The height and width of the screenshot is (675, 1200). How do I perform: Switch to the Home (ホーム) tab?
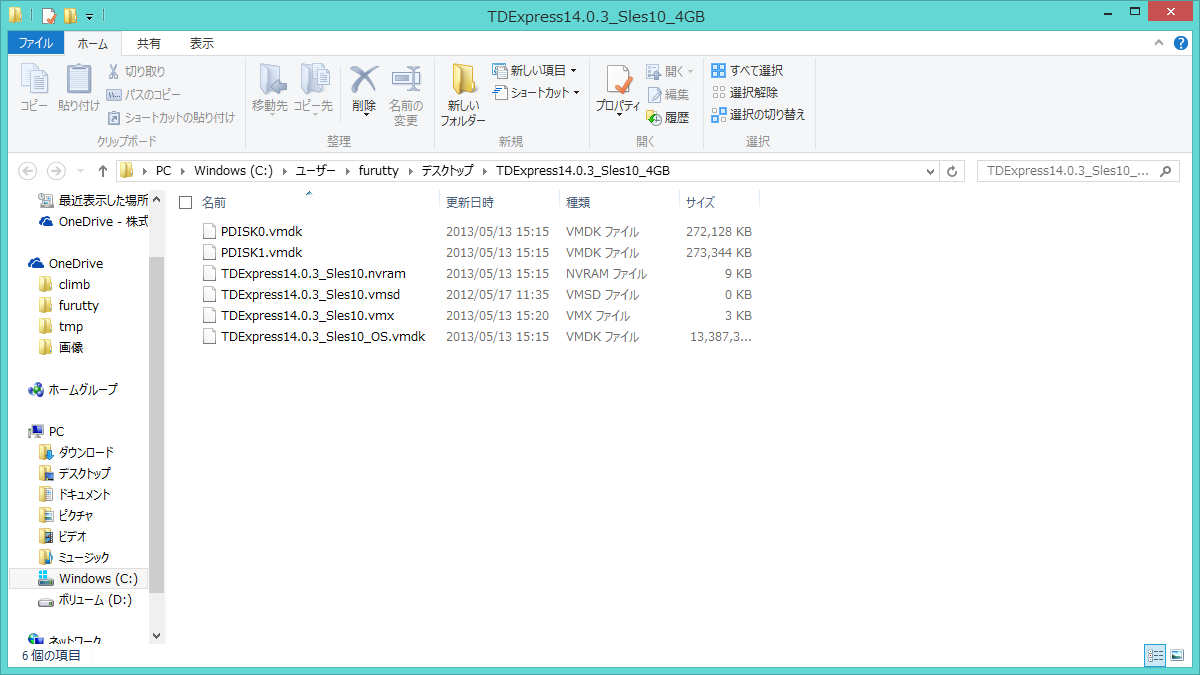tap(93, 43)
